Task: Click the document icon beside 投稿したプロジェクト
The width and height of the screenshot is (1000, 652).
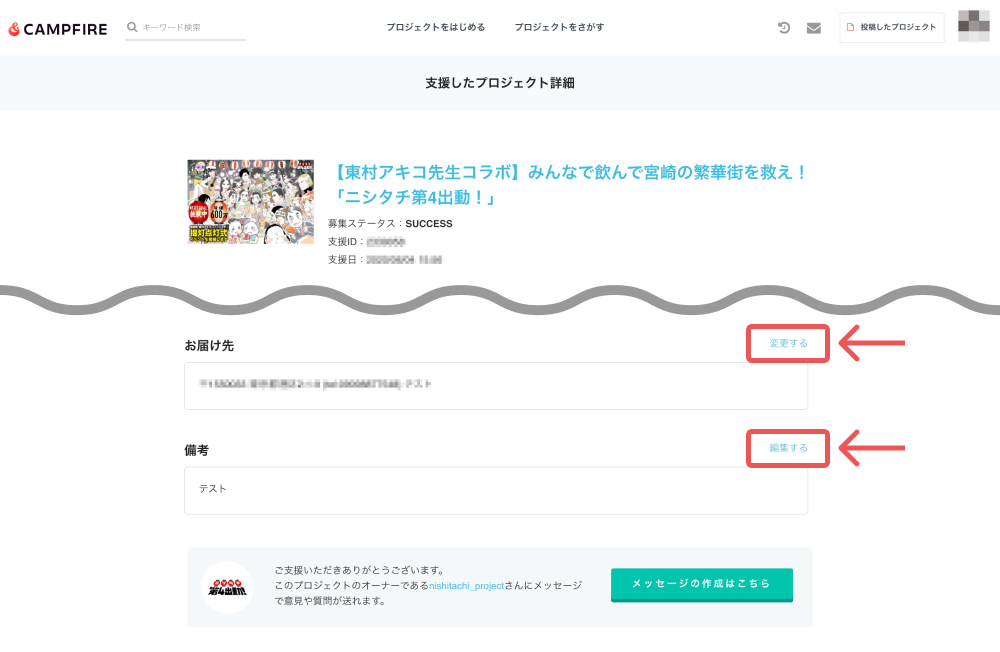Action: (x=851, y=28)
